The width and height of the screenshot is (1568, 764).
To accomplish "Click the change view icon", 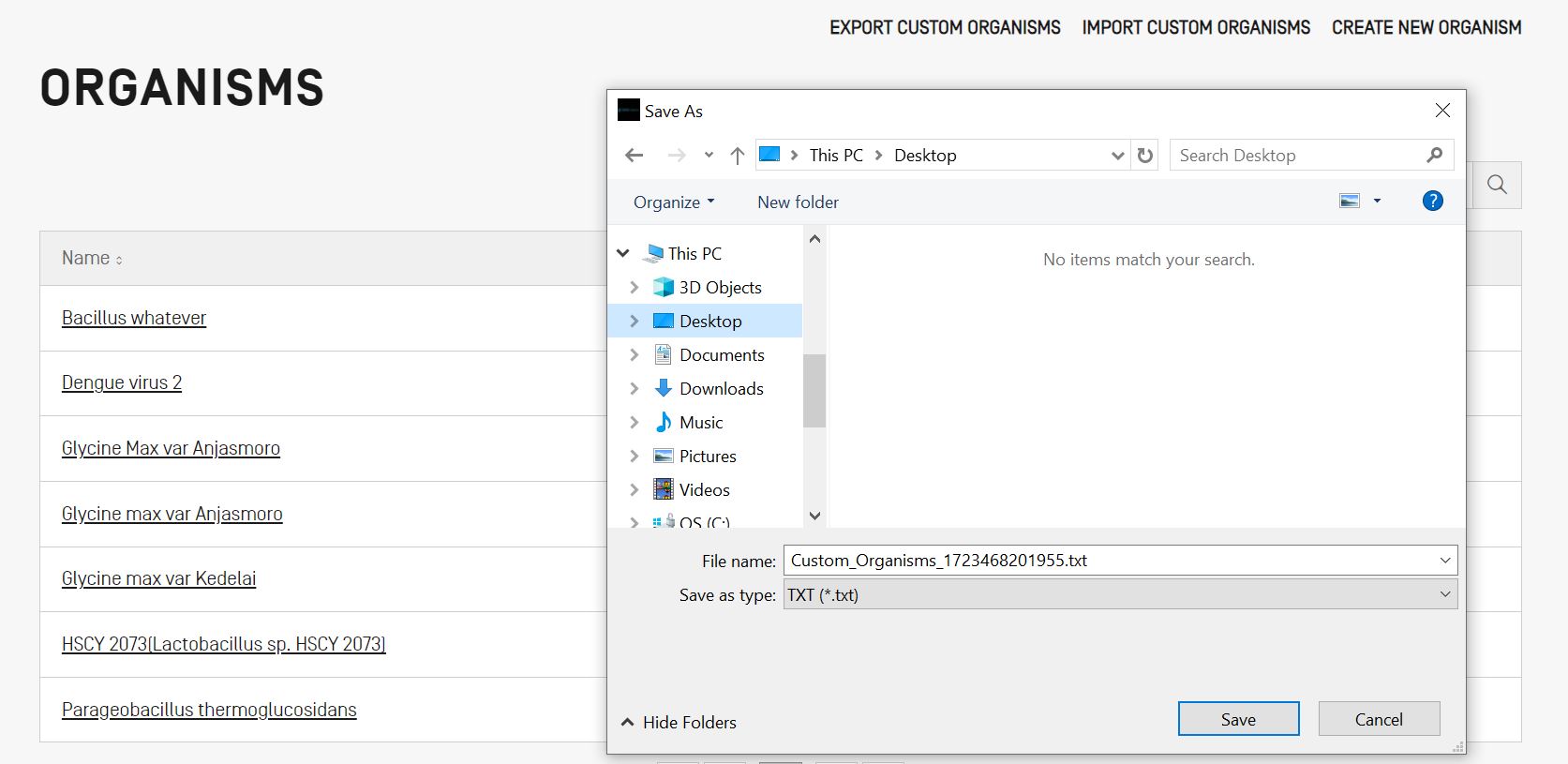I will [1350, 201].
